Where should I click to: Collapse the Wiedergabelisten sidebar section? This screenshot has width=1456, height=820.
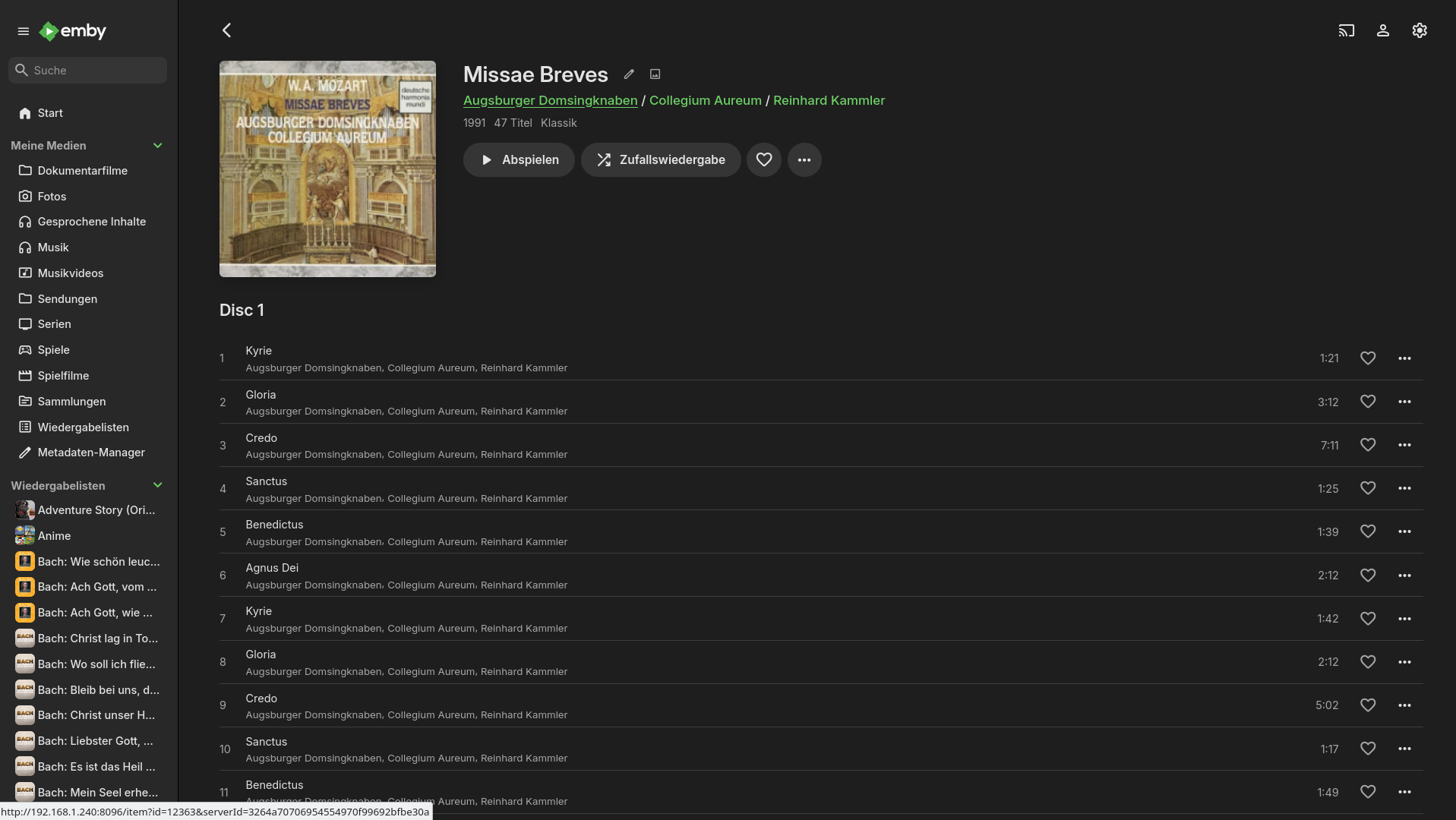tap(158, 486)
